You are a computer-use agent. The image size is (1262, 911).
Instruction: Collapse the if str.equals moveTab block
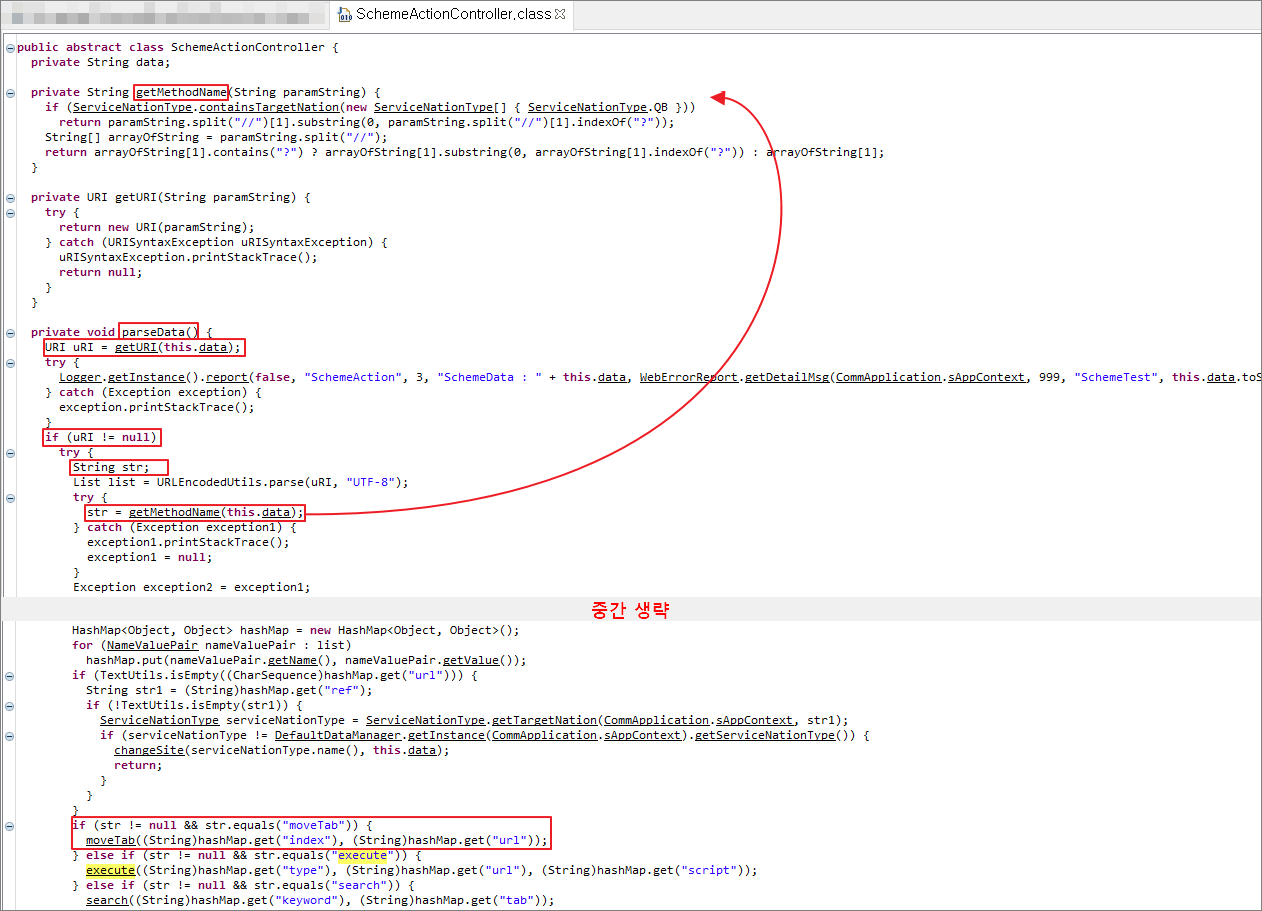pyautogui.click(x=10, y=825)
